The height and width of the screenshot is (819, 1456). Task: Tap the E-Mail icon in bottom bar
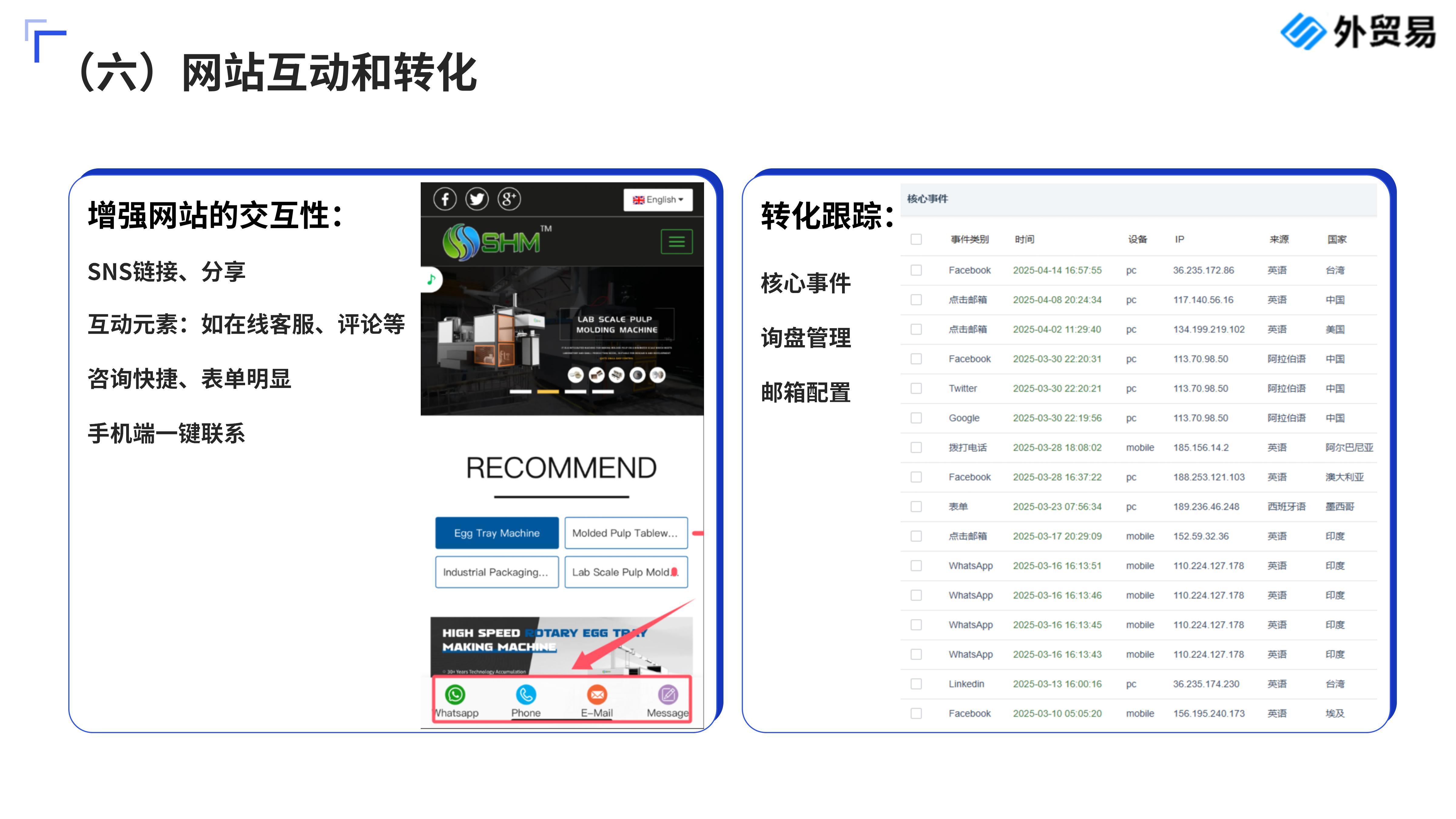click(597, 694)
